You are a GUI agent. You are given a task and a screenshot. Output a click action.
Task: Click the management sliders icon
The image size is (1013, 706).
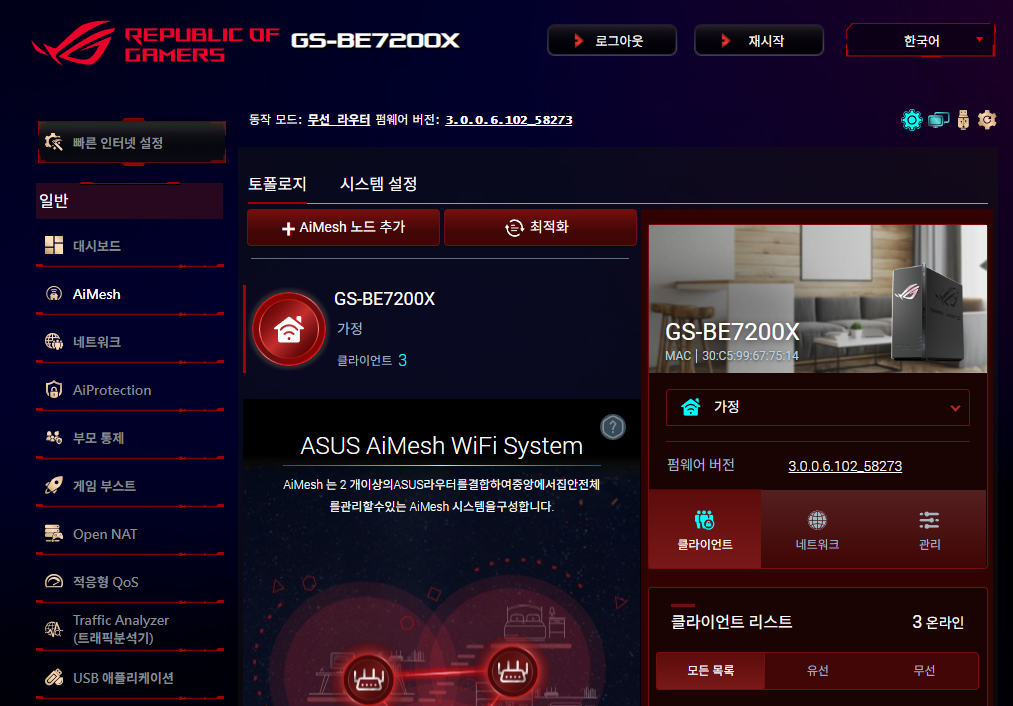[x=929, y=520]
